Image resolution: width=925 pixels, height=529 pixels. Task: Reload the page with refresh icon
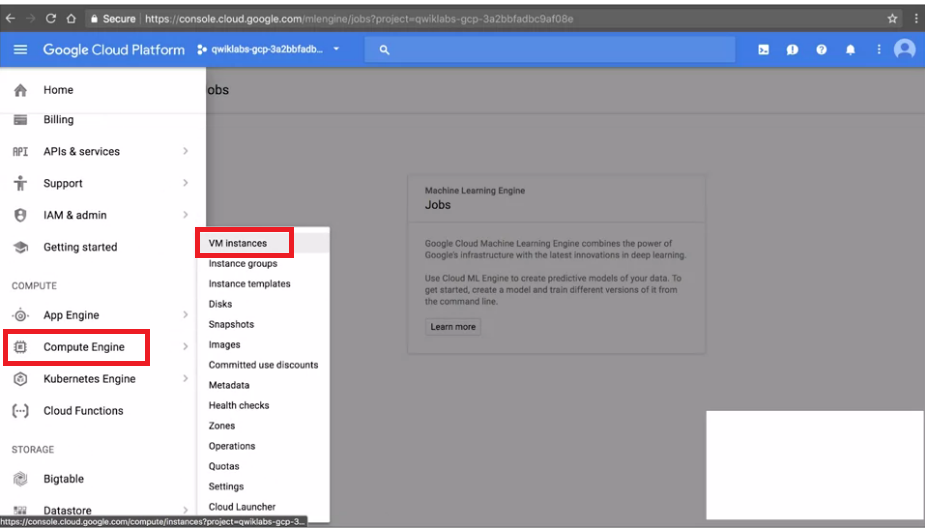51,19
